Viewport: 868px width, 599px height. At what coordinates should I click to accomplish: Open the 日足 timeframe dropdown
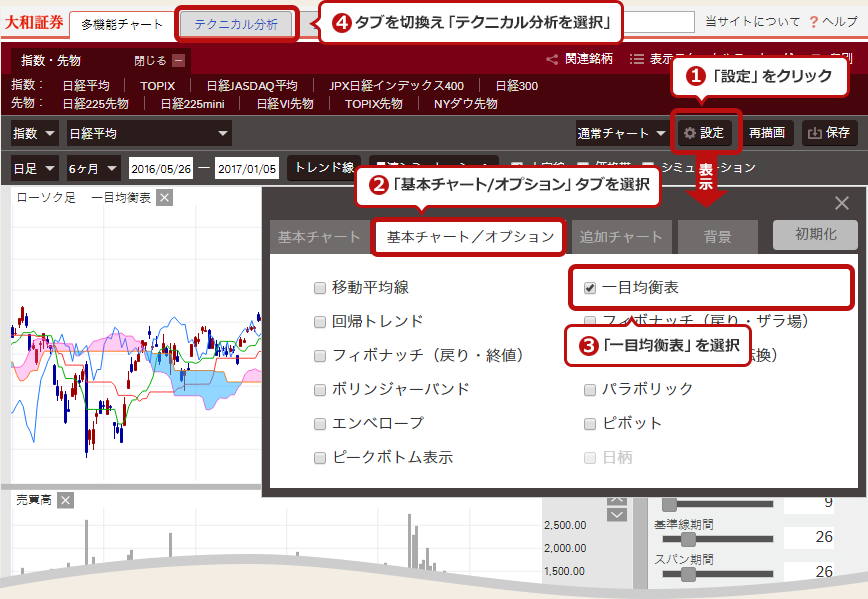pyautogui.click(x=35, y=168)
